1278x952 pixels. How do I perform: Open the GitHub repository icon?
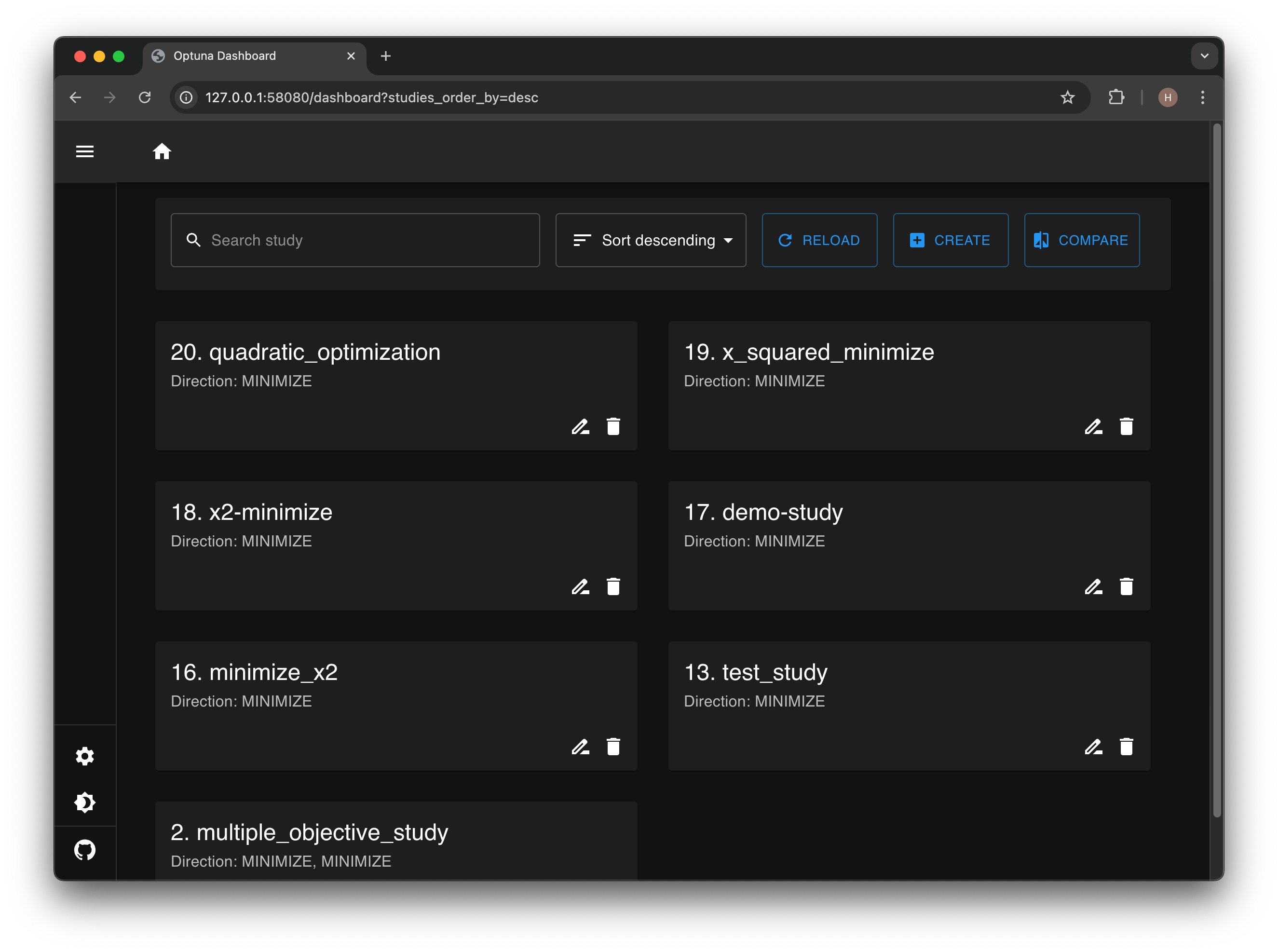[85, 850]
